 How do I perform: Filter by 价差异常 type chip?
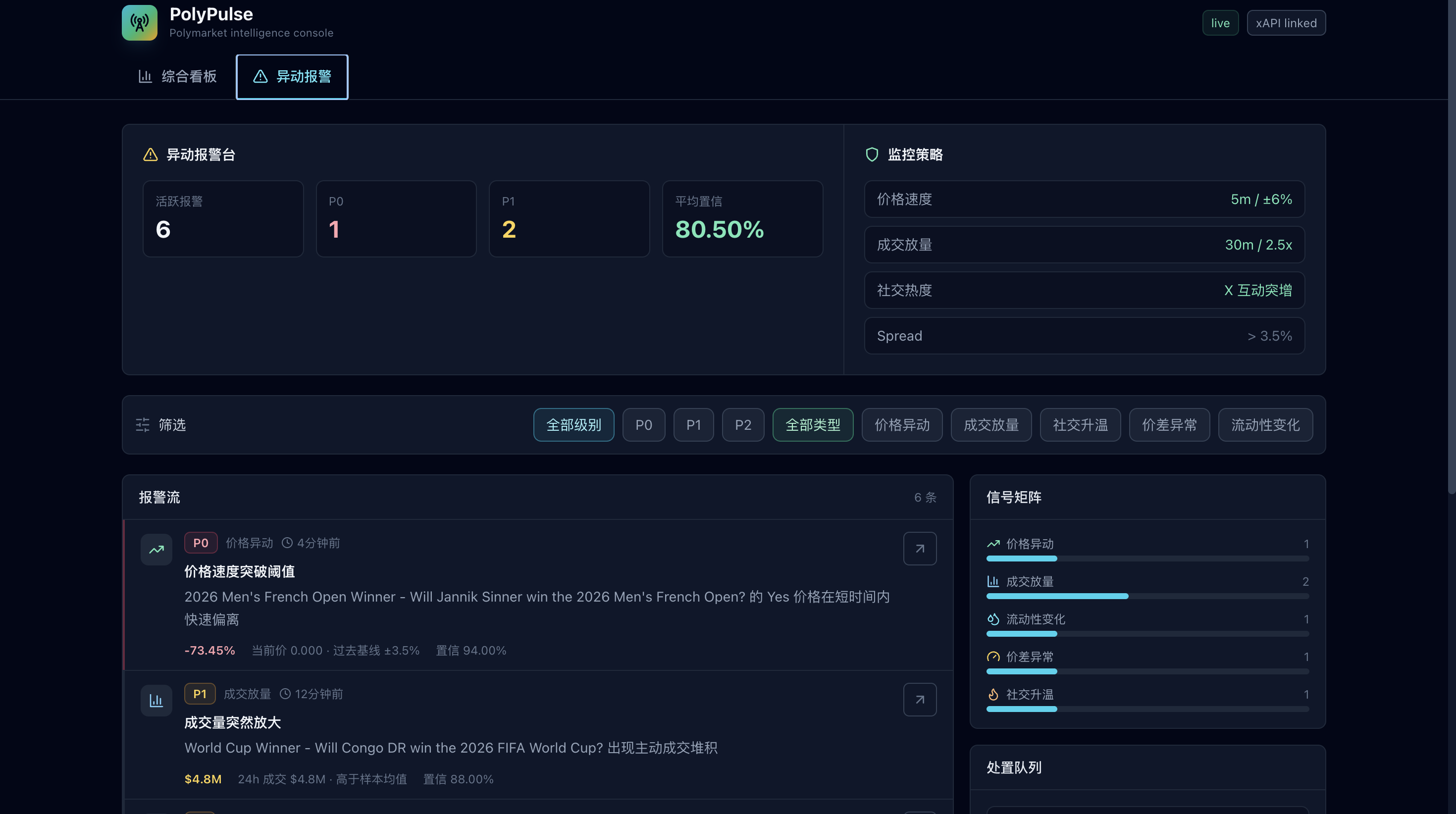tap(1169, 425)
